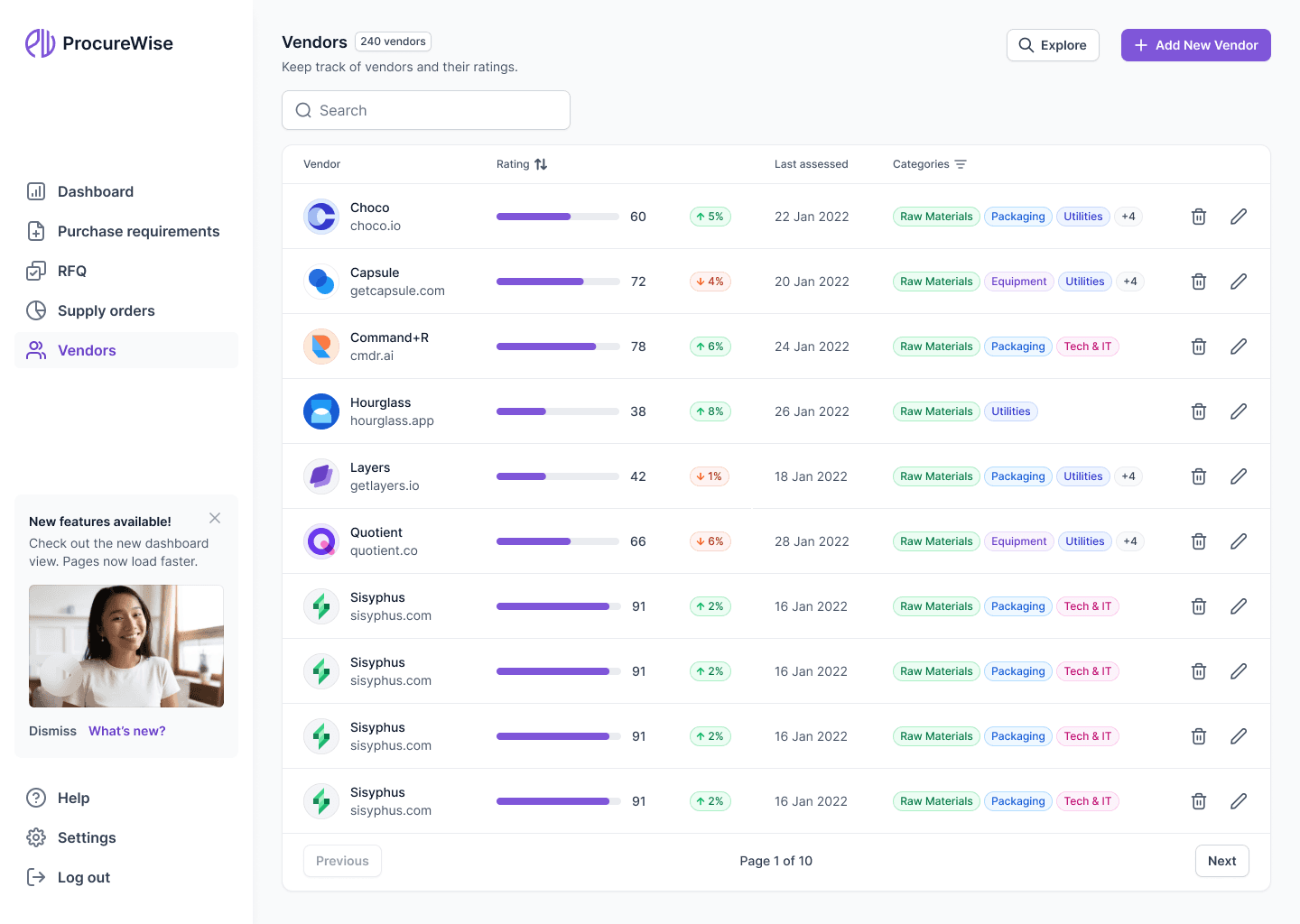Navigate to Supply orders

tap(126, 310)
